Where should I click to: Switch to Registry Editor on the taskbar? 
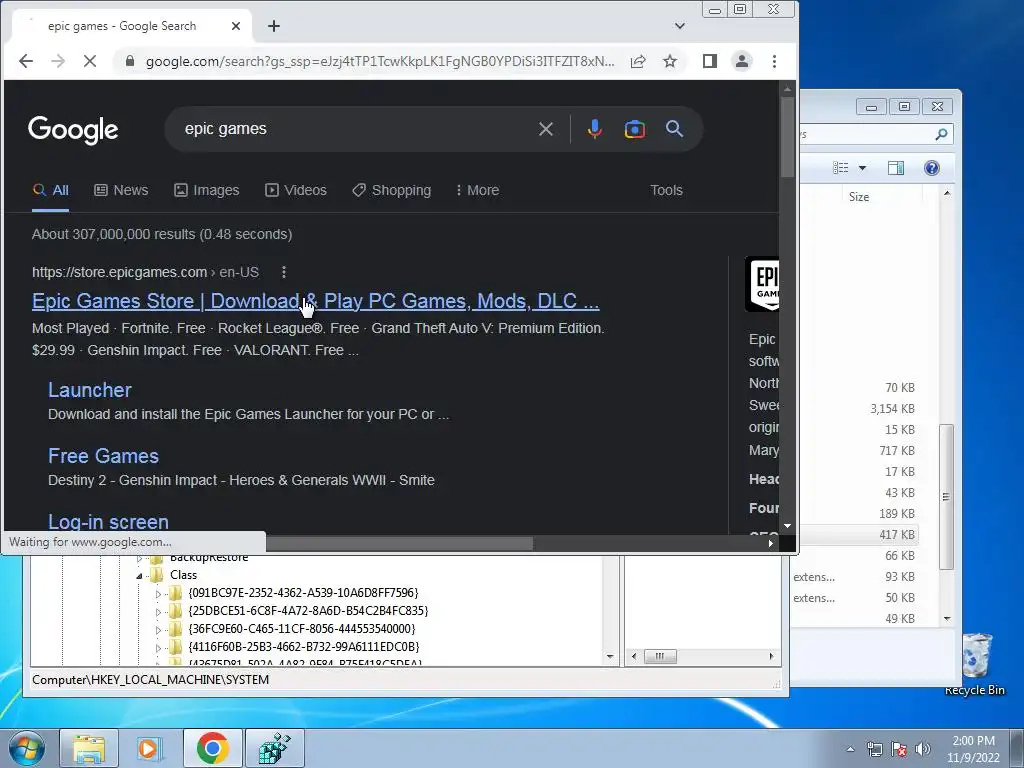275,749
